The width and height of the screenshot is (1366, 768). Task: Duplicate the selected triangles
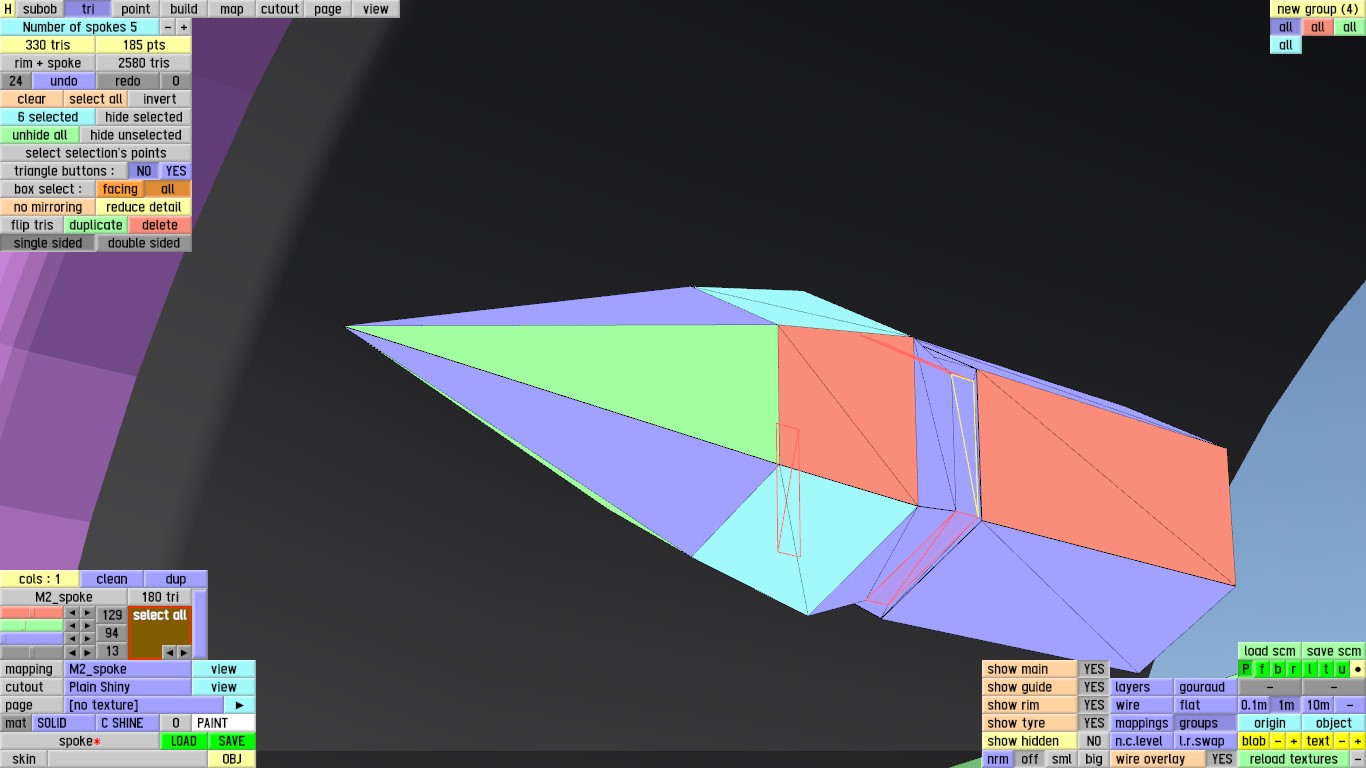click(x=96, y=225)
